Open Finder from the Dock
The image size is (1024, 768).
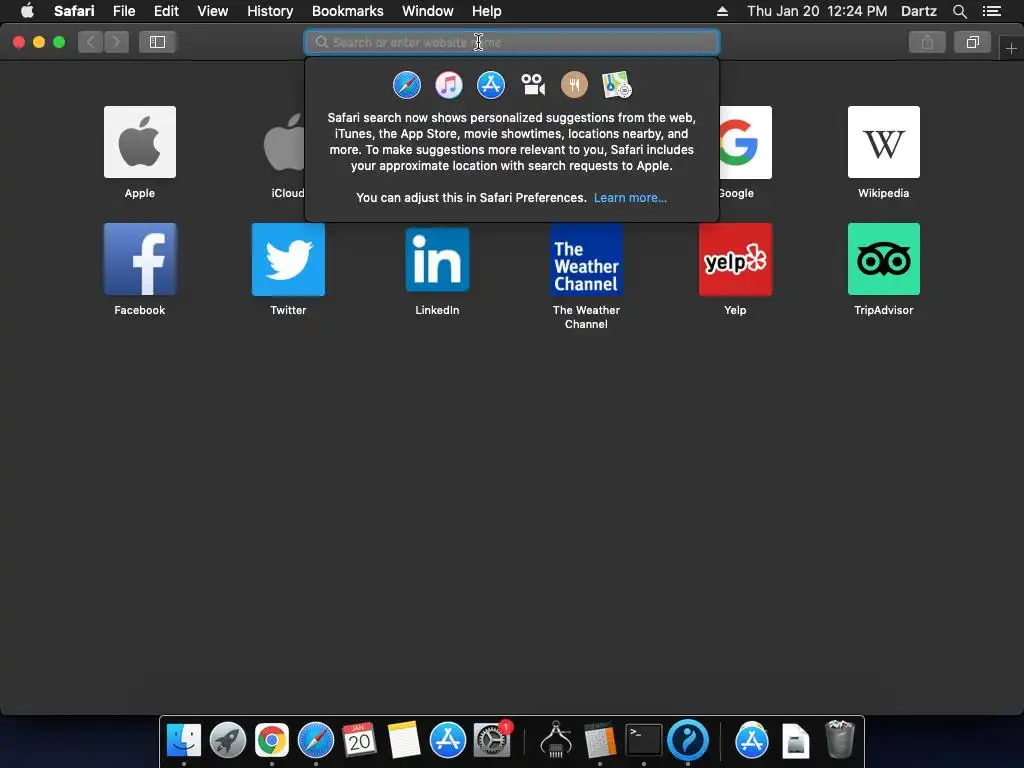point(184,740)
